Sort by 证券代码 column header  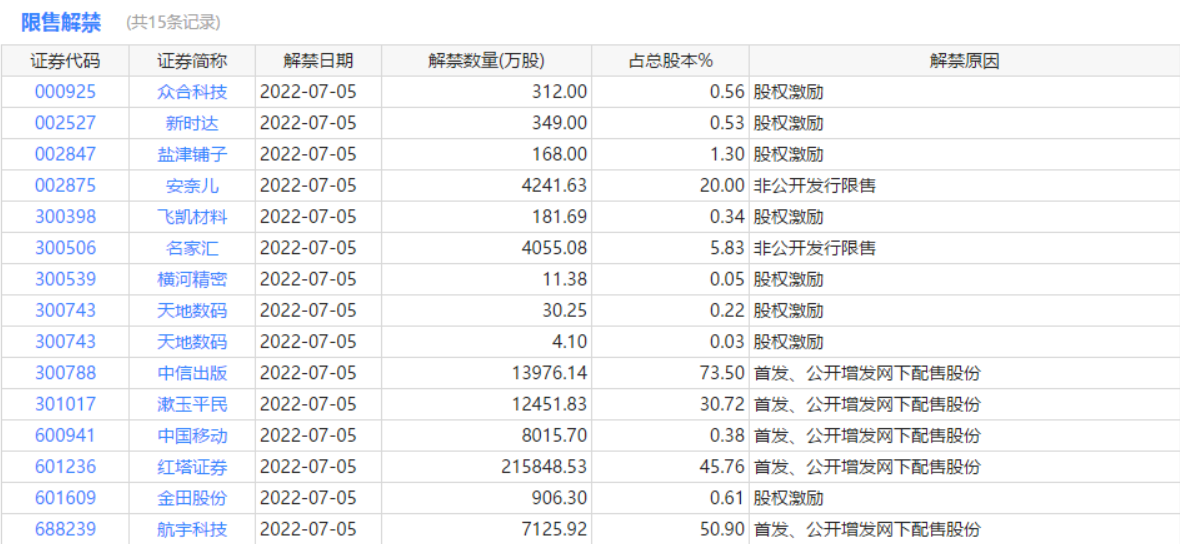point(65,61)
